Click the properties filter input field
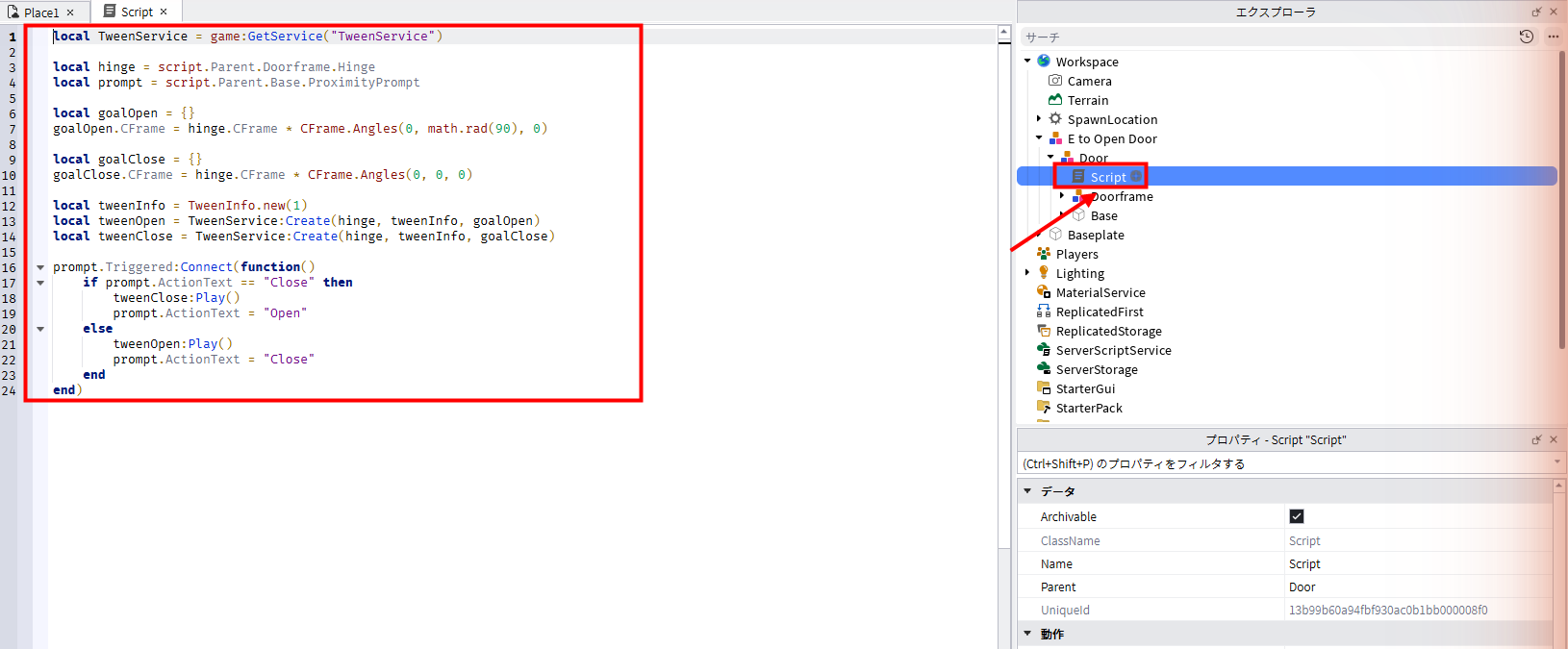Image resolution: width=1568 pixels, height=649 pixels. pos(1284,463)
